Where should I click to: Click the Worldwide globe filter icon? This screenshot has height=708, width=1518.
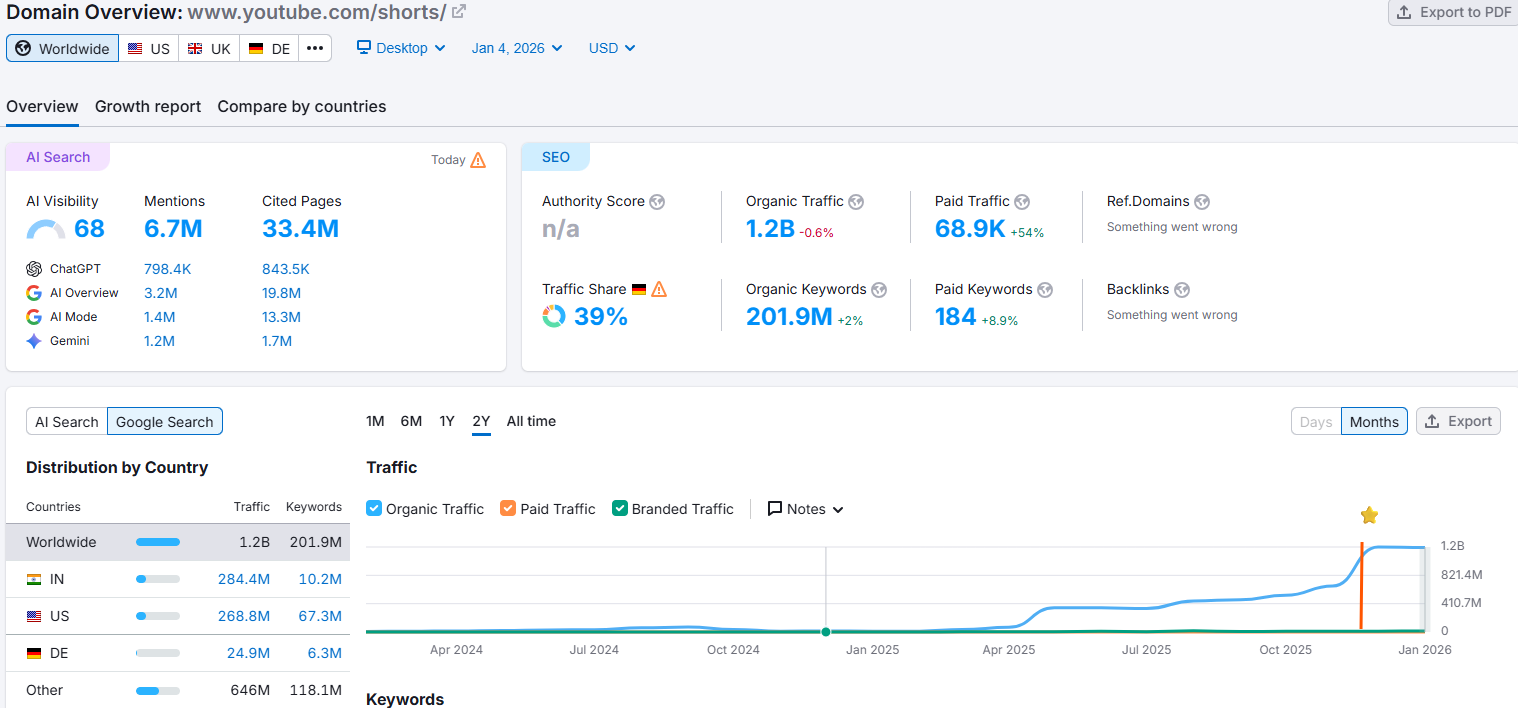click(x=22, y=47)
